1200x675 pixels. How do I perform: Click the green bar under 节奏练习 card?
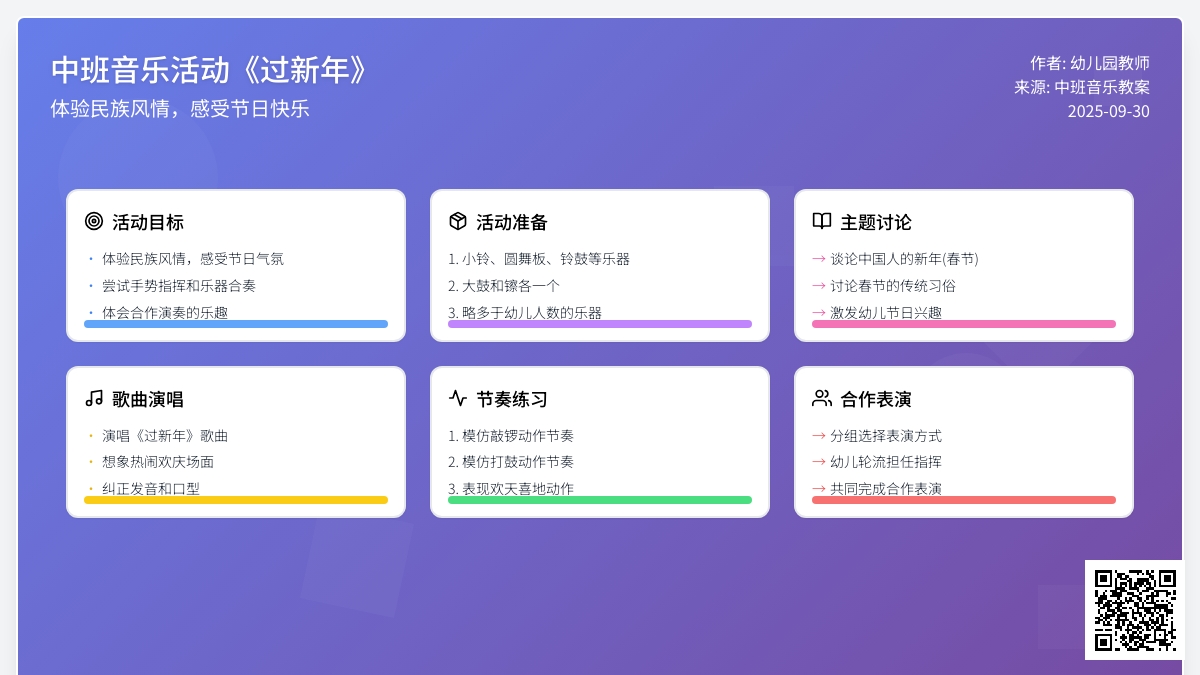[600, 500]
